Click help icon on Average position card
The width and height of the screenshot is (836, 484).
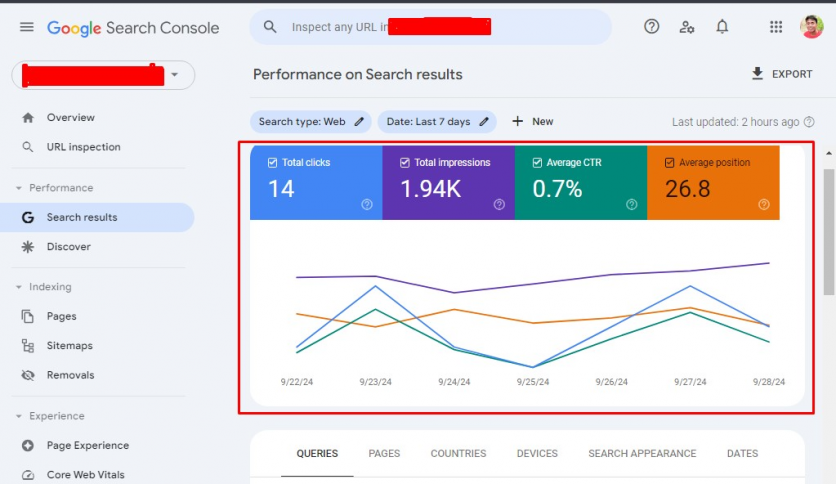point(764,204)
